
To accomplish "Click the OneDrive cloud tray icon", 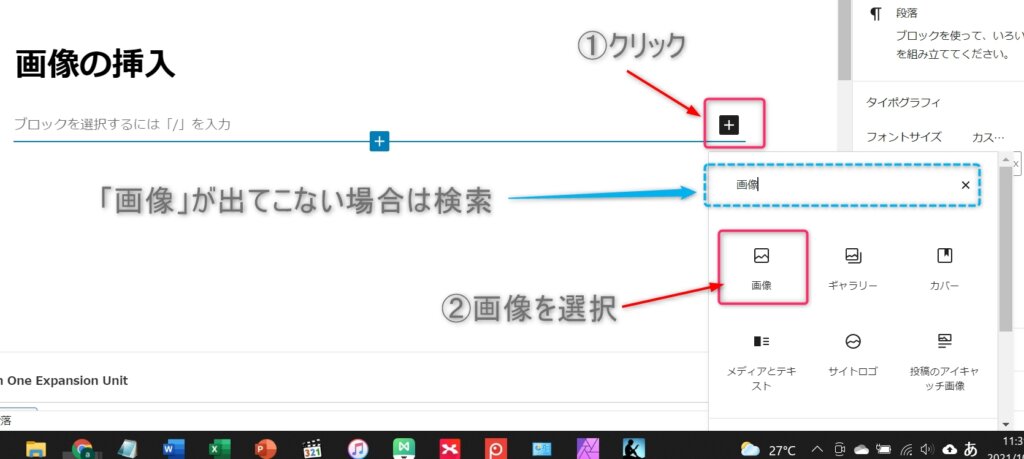I will (861, 449).
